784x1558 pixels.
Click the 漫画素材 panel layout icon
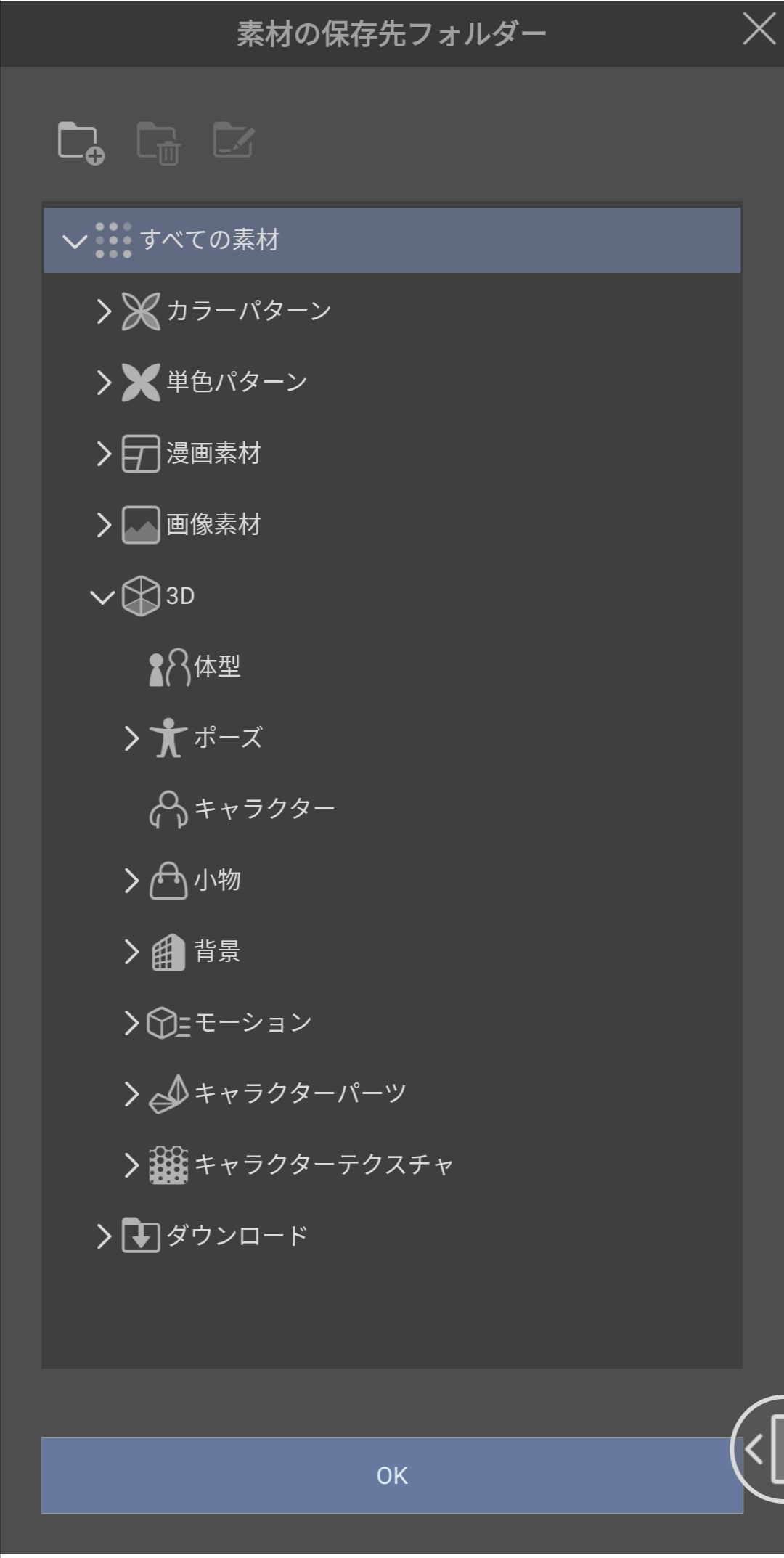140,454
